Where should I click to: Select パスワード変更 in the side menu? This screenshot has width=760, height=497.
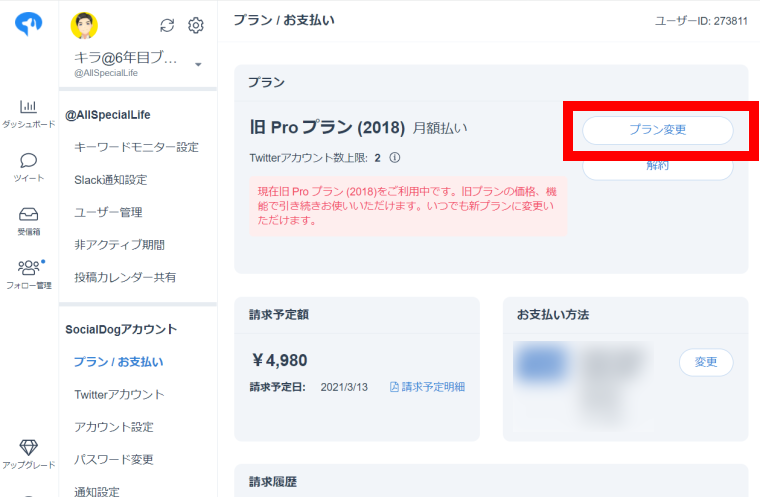coord(114,459)
